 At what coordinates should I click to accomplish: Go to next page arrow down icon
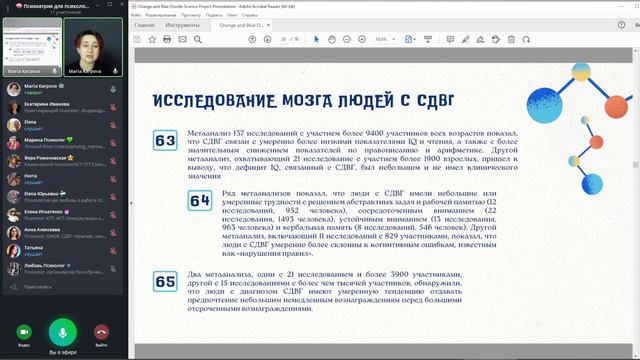[x=267, y=40]
